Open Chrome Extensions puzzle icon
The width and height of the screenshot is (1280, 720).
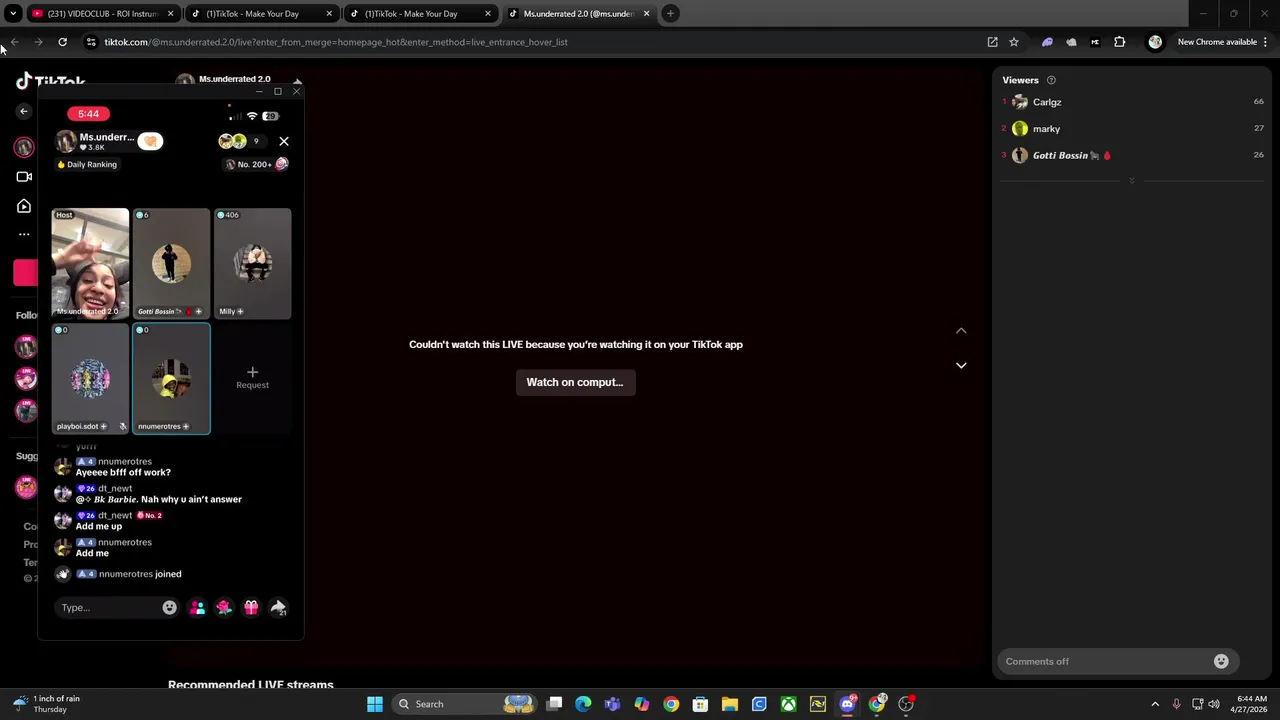(1120, 42)
